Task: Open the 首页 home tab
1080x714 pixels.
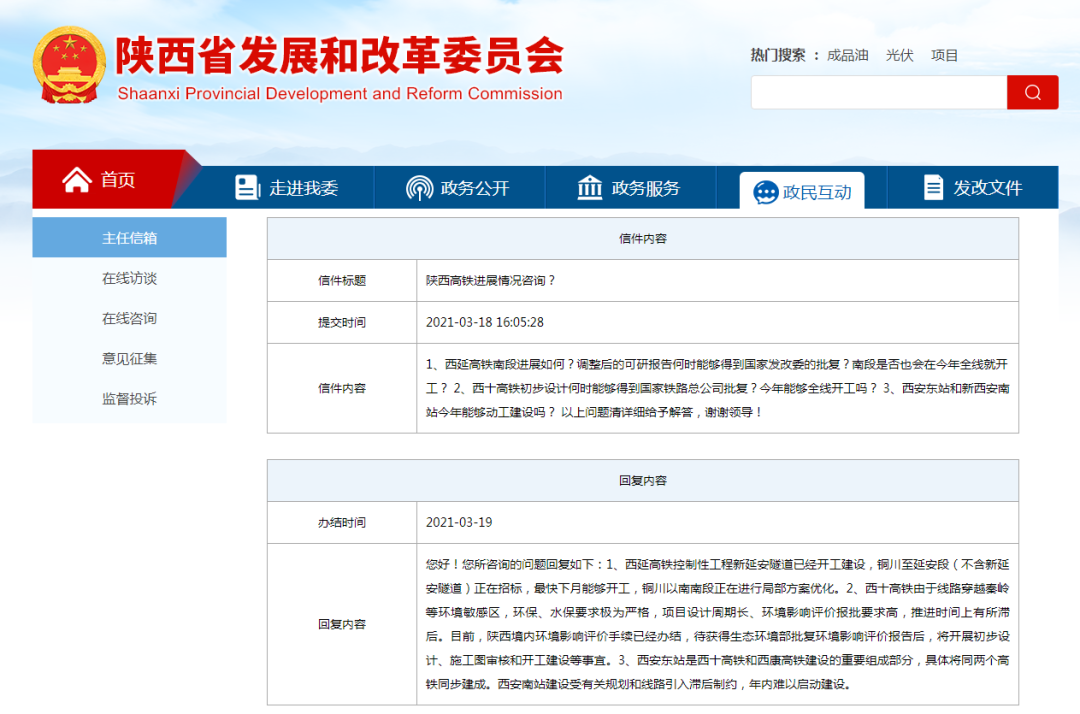Action: point(109,179)
